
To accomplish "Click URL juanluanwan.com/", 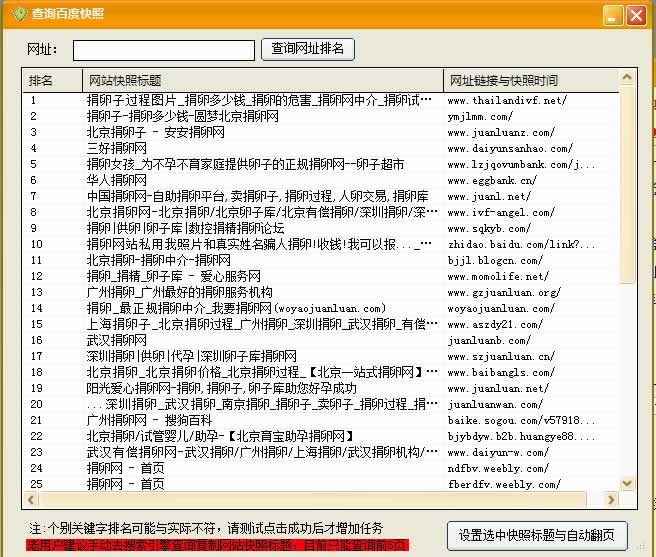I will coord(495,404).
